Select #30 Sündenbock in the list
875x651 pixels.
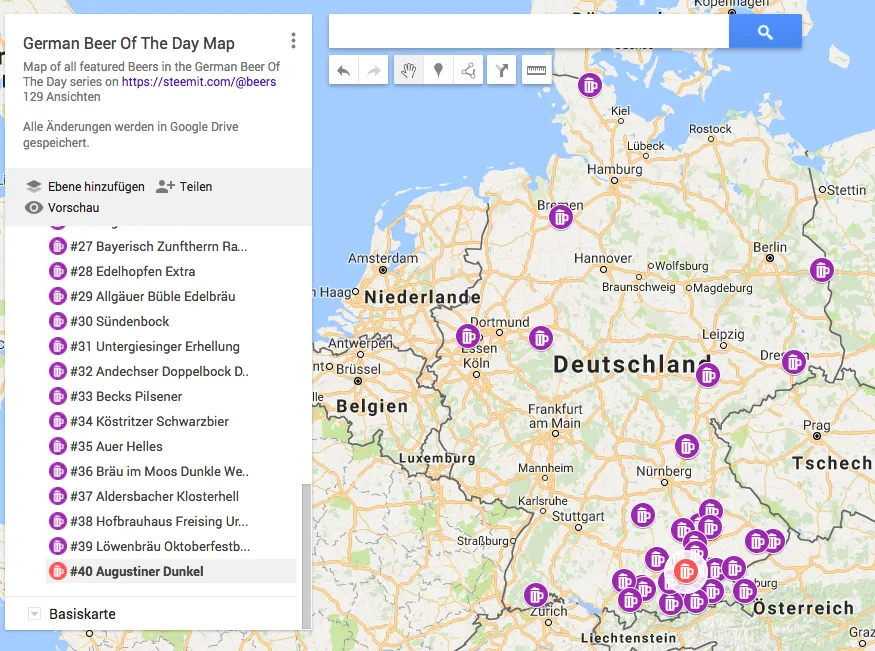pyautogui.click(x=171, y=321)
